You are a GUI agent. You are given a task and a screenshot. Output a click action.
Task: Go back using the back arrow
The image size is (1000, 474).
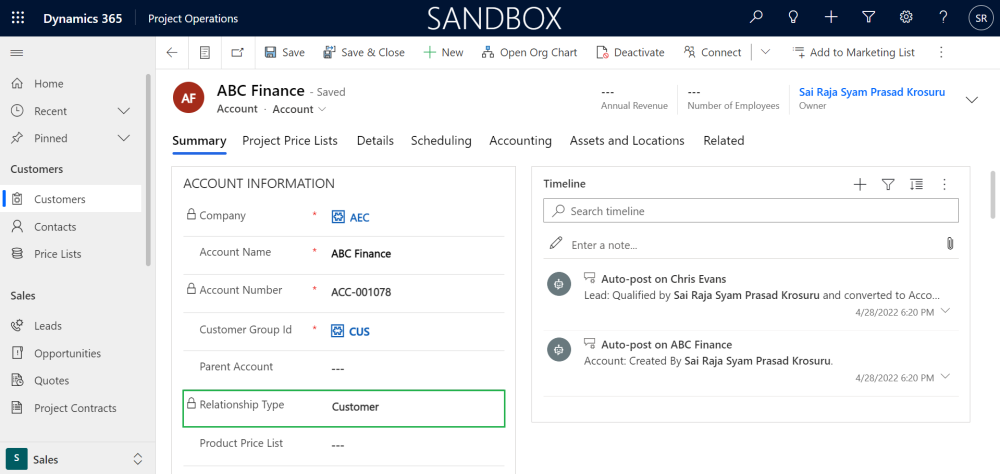(172, 52)
